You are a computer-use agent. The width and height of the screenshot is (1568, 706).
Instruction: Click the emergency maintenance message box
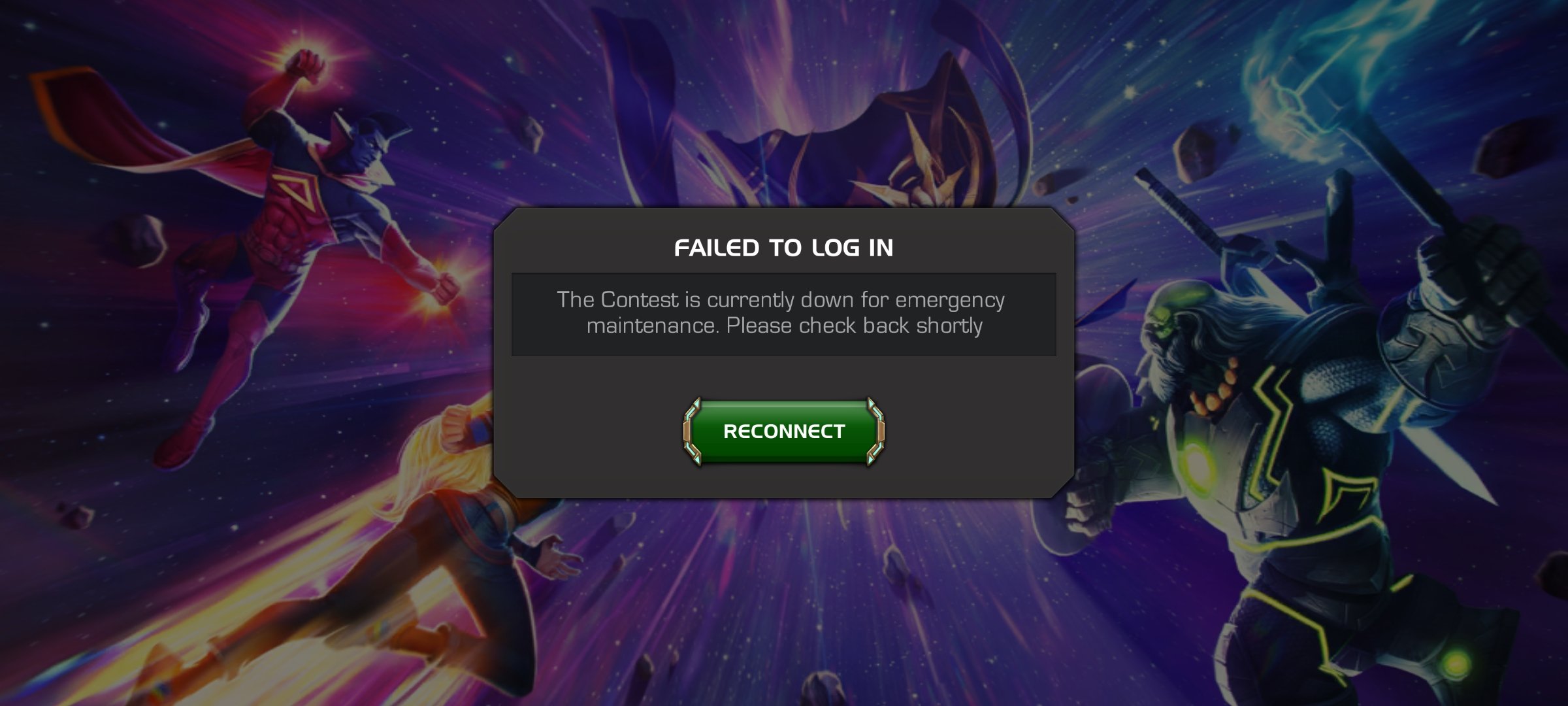pyautogui.click(x=783, y=314)
